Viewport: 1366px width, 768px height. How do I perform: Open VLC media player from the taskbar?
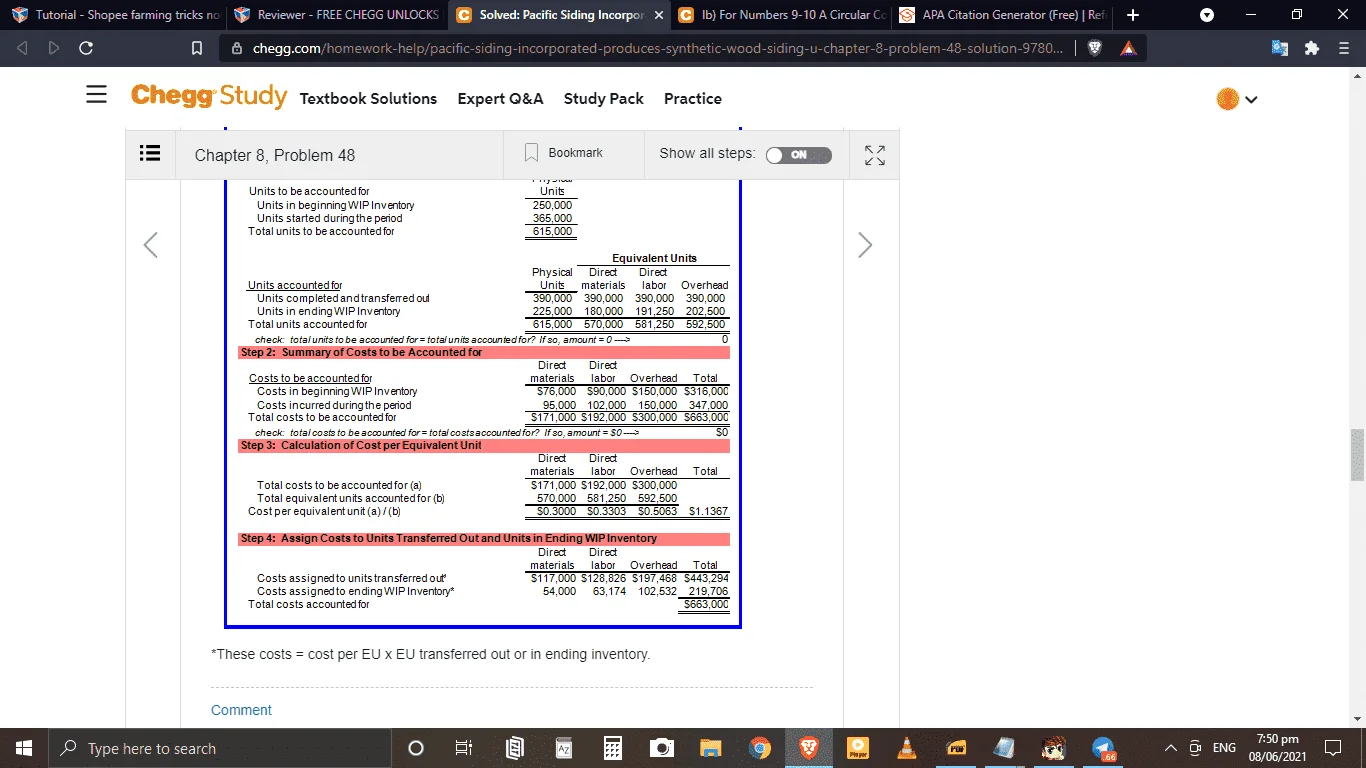907,748
